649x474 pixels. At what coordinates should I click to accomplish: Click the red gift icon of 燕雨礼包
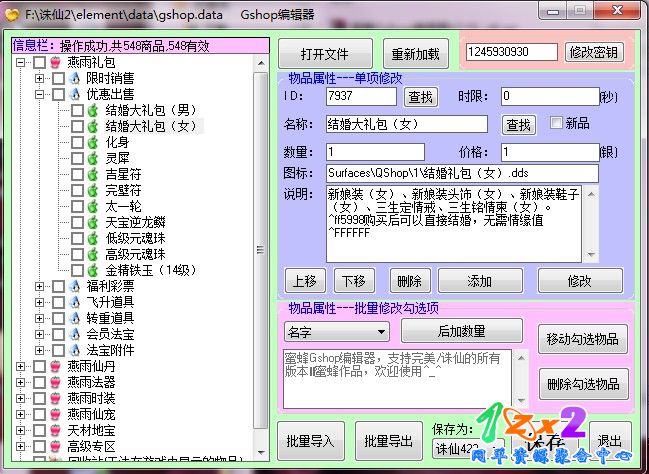[x=56, y=62]
